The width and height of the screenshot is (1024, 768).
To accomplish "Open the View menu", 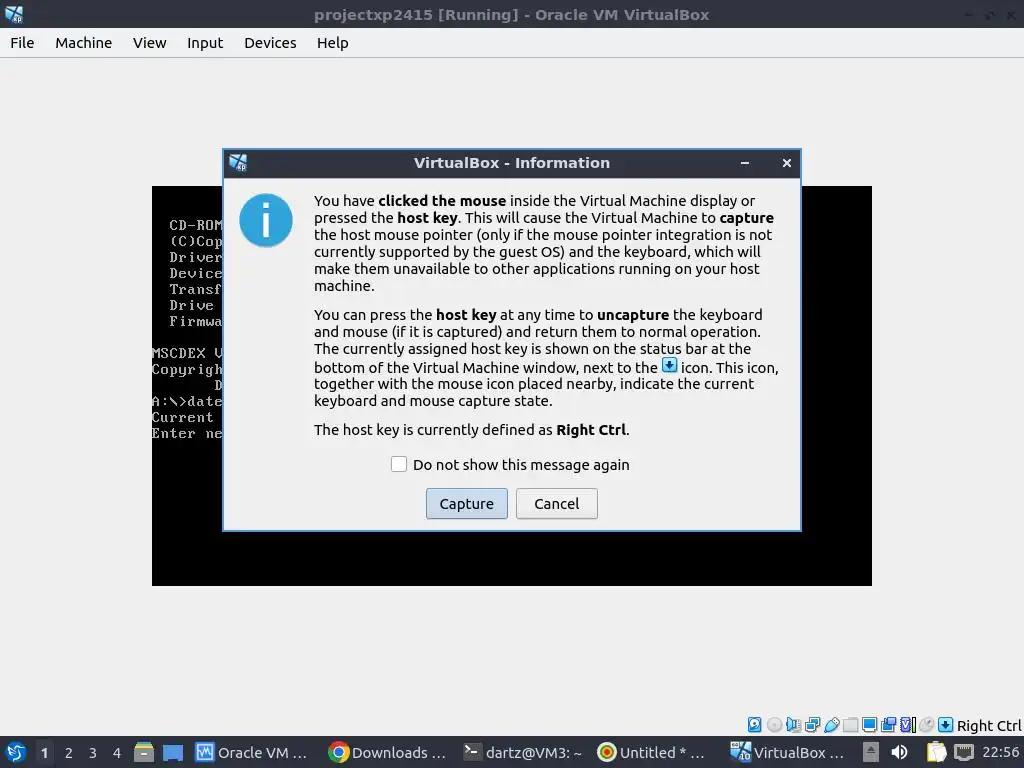I will [150, 42].
